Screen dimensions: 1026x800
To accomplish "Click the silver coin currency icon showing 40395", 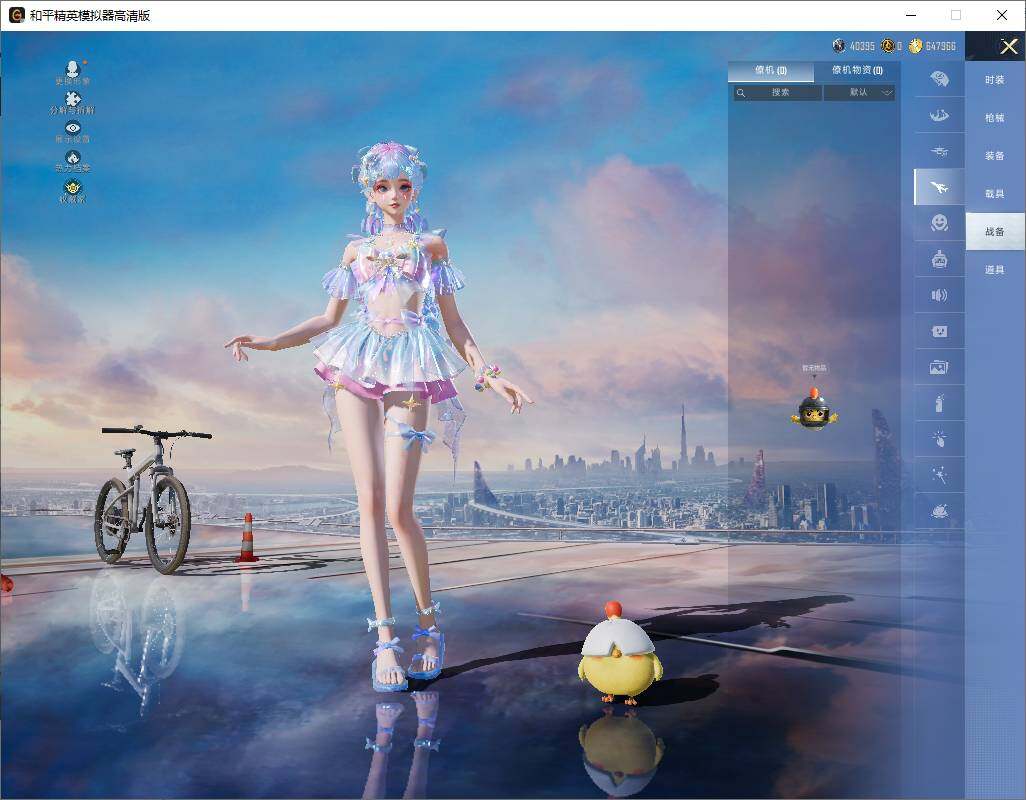I will [839, 46].
